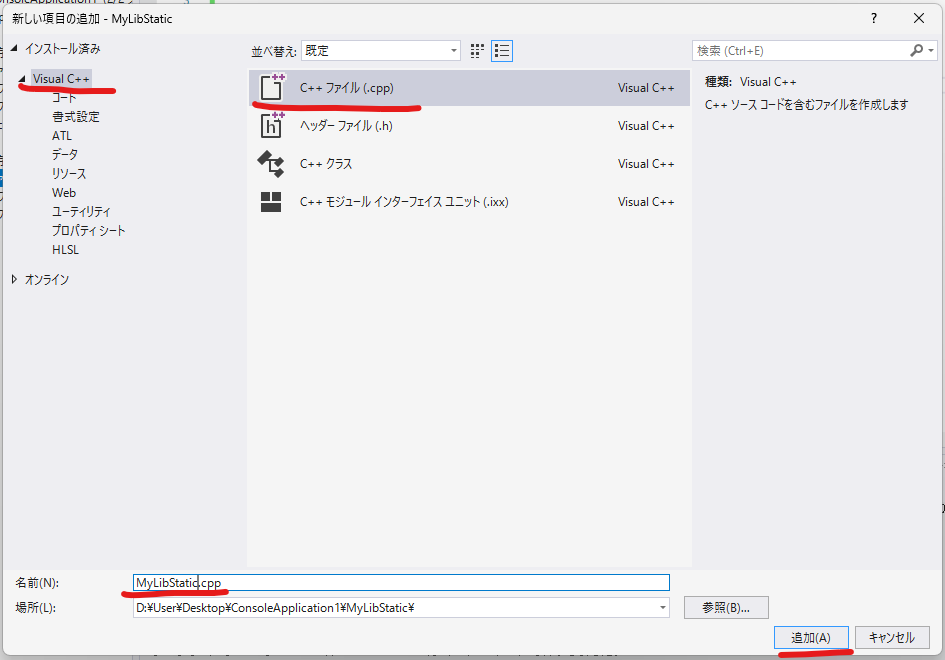The height and width of the screenshot is (660, 945).
Task: Choose the C++ クラス template icon
Action: click(x=271, y=164)
